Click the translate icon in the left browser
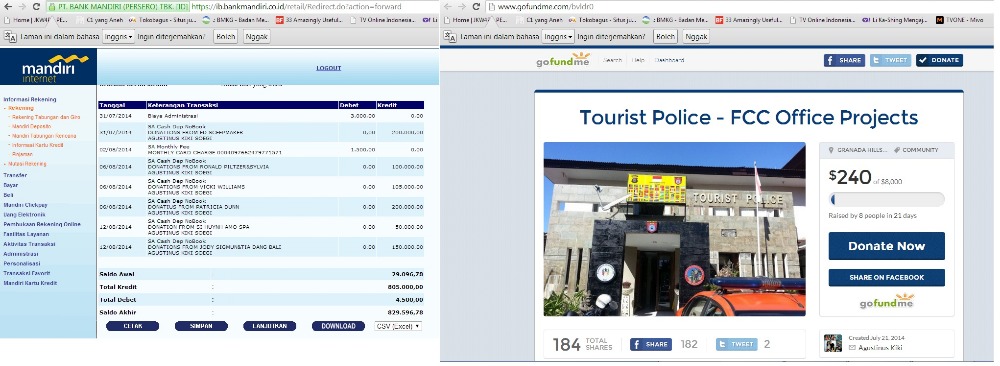Image resolution: width=1000 pixels, height=366 pixels. coord(8,36)
